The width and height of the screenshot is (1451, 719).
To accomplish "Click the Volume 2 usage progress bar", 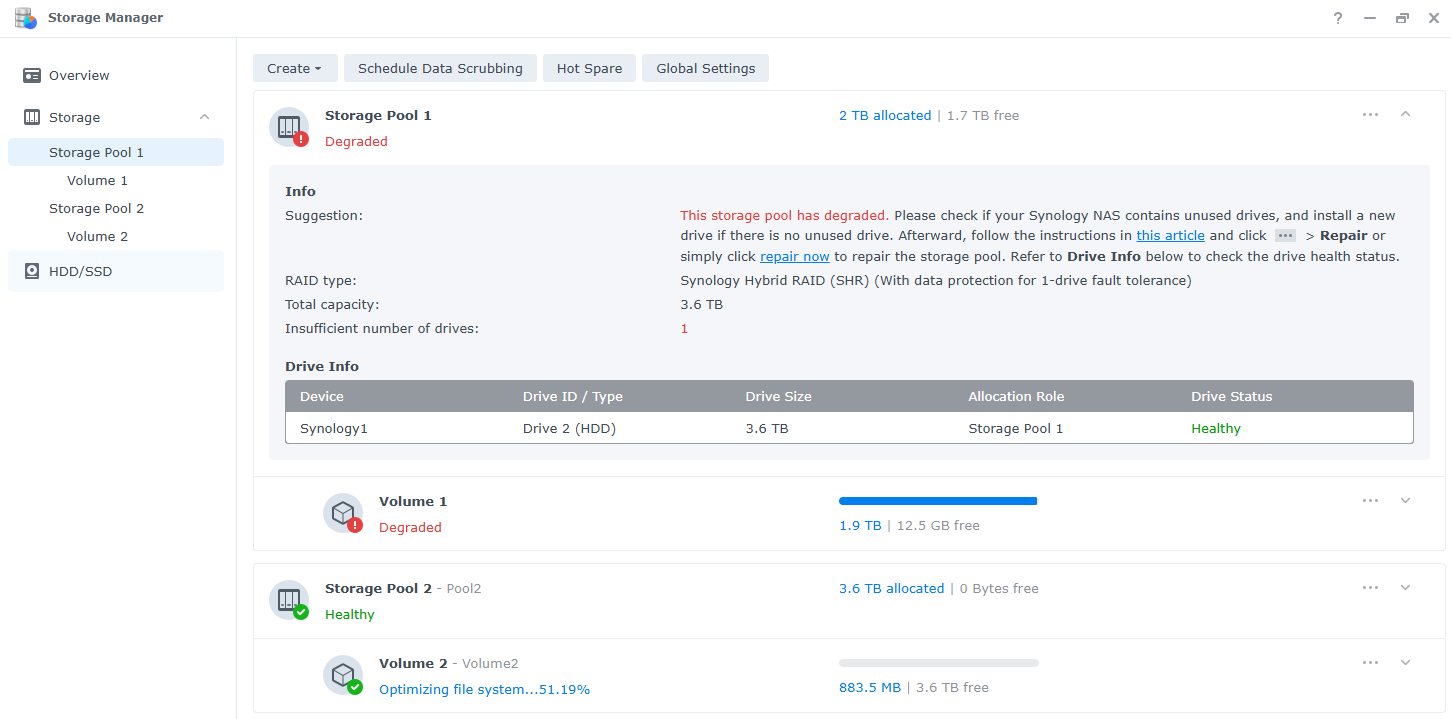I will (938, 663).
